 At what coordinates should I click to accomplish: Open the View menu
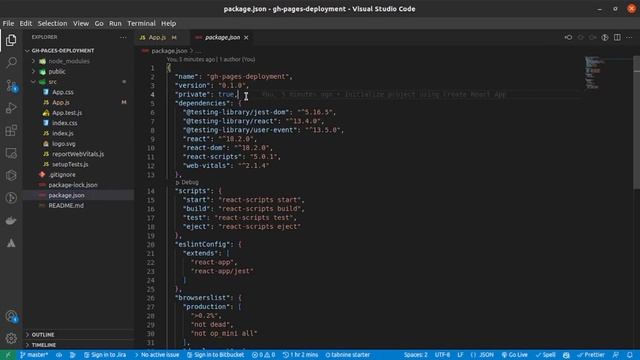pos(81,23)
